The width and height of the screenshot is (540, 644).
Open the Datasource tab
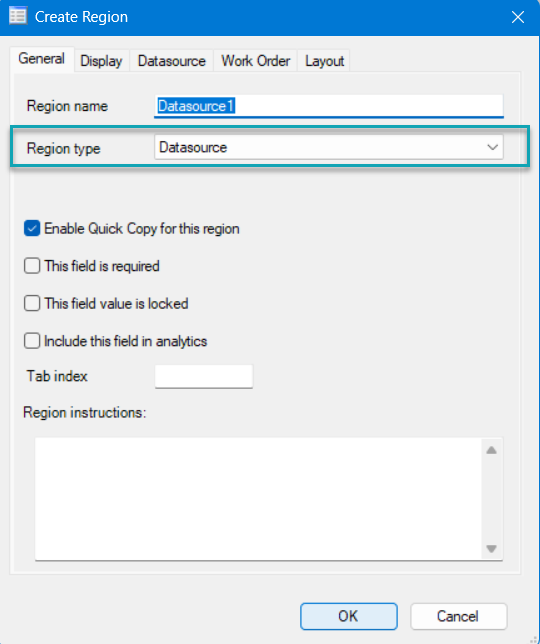click(172, 61)
